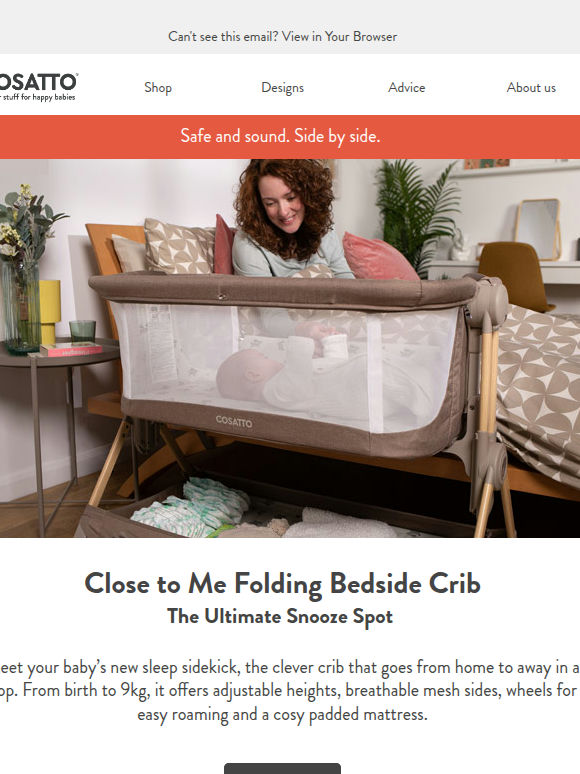Click the Cosatto label on the crib
580x774 pixels.
click(234, 421)
